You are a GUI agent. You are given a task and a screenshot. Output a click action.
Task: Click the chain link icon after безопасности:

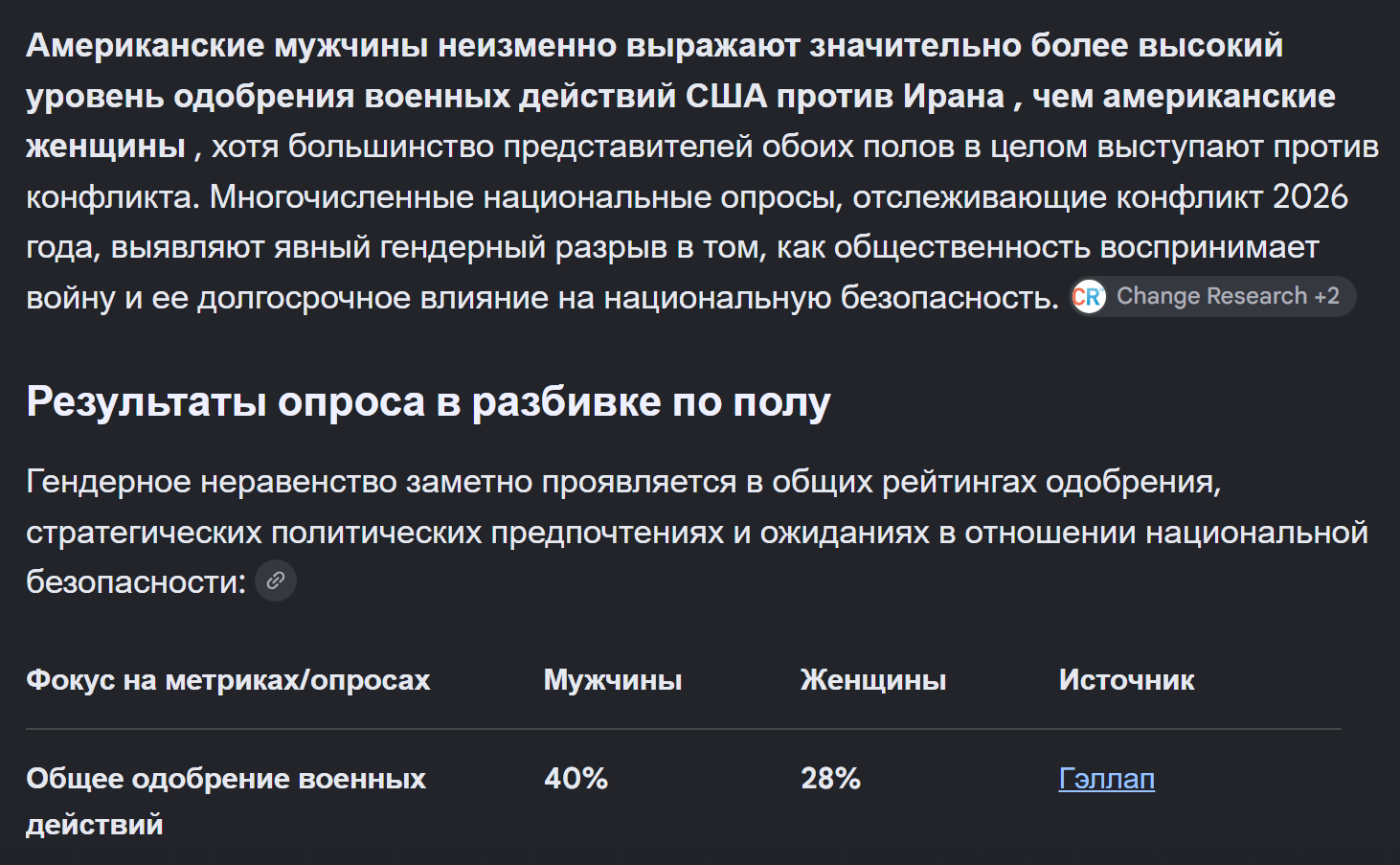pos(276,580)
